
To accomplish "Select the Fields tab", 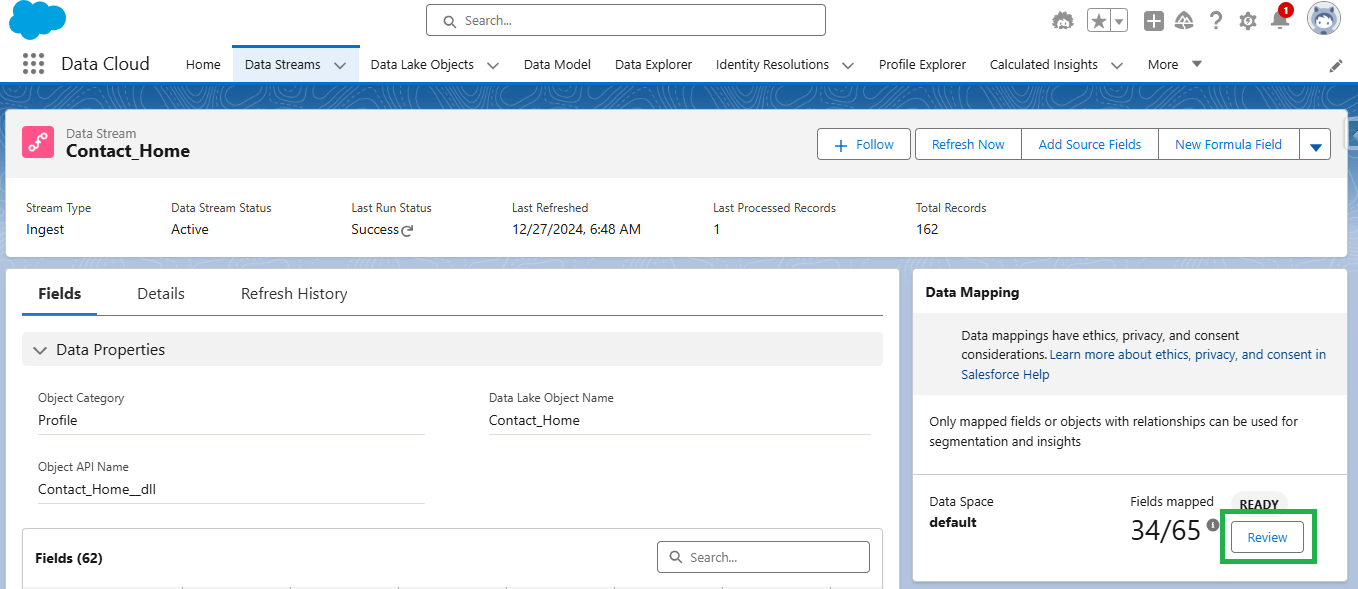I will pos(60,293).
